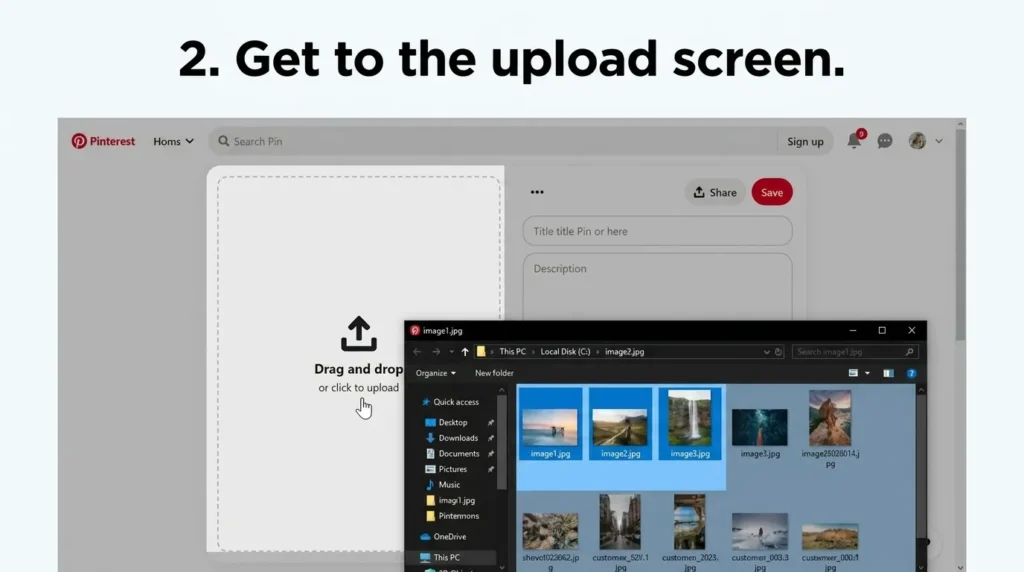Click the up one level arrow
Viewport: 1024px width, 572px height.
click(465, 351)
